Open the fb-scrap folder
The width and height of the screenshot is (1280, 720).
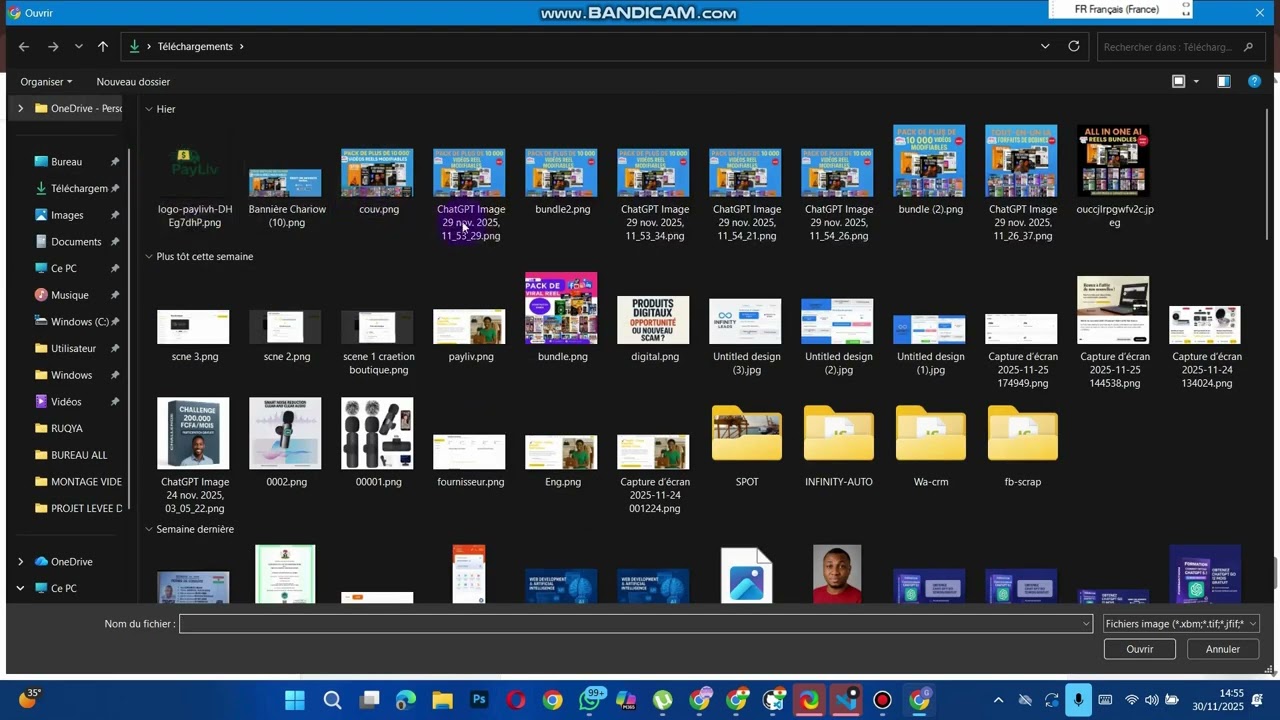tap(1022, 446)
